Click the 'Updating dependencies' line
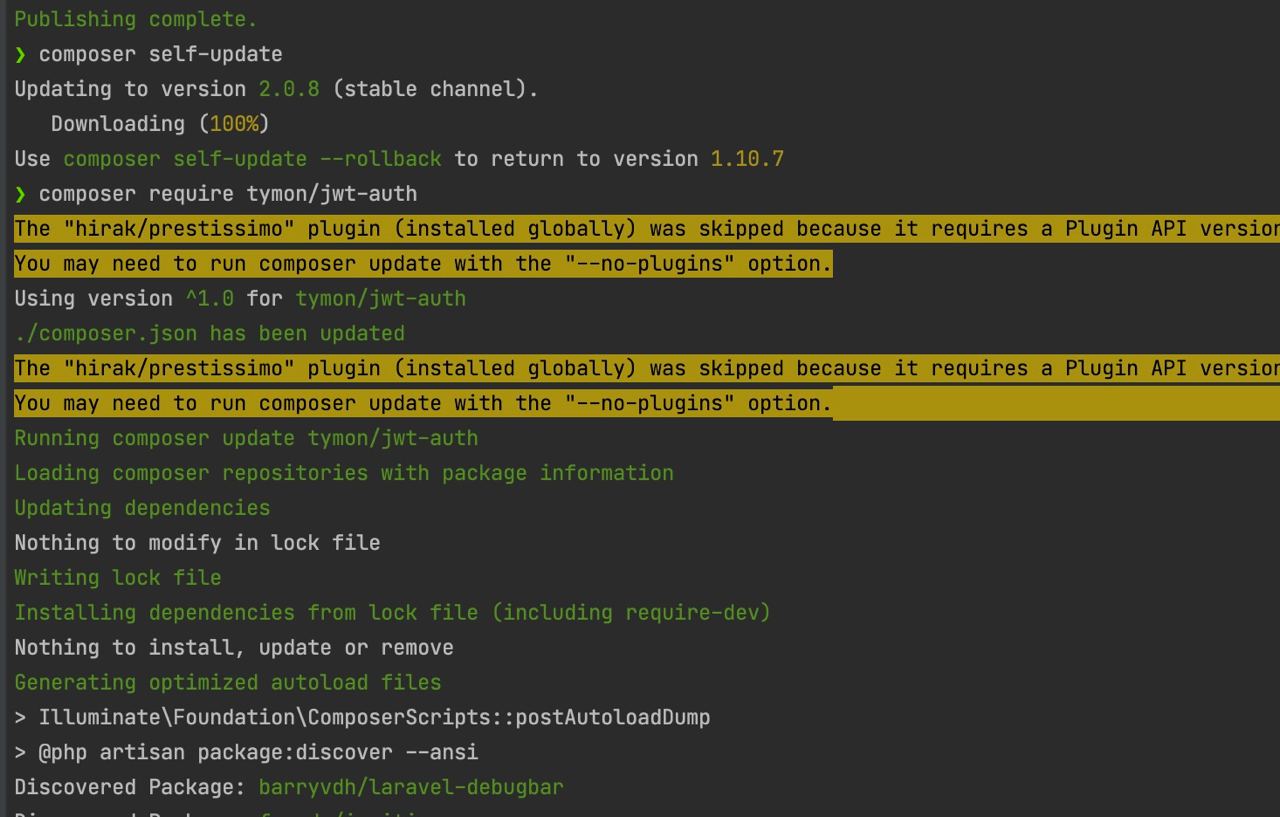Image resolution: width=1280 pixels, height=817 pixels. pos(142,508)
